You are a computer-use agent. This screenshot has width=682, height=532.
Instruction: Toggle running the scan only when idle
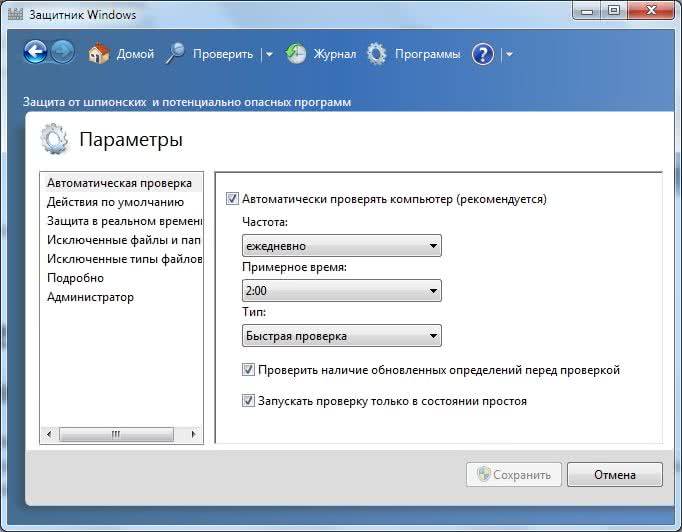(248, 401)
